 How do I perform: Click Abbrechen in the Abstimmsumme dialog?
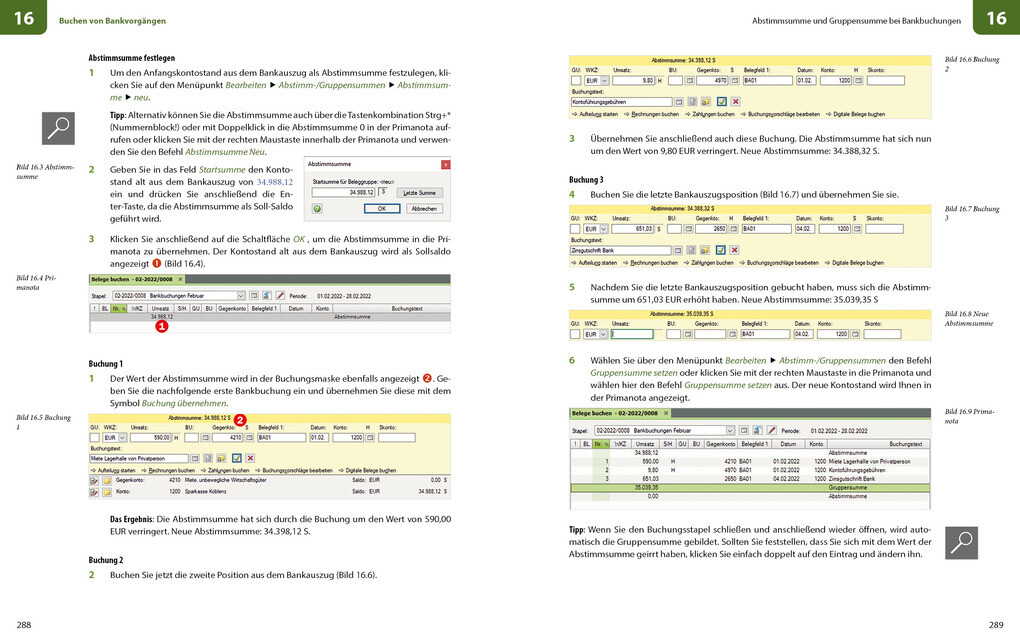point(424,209)
